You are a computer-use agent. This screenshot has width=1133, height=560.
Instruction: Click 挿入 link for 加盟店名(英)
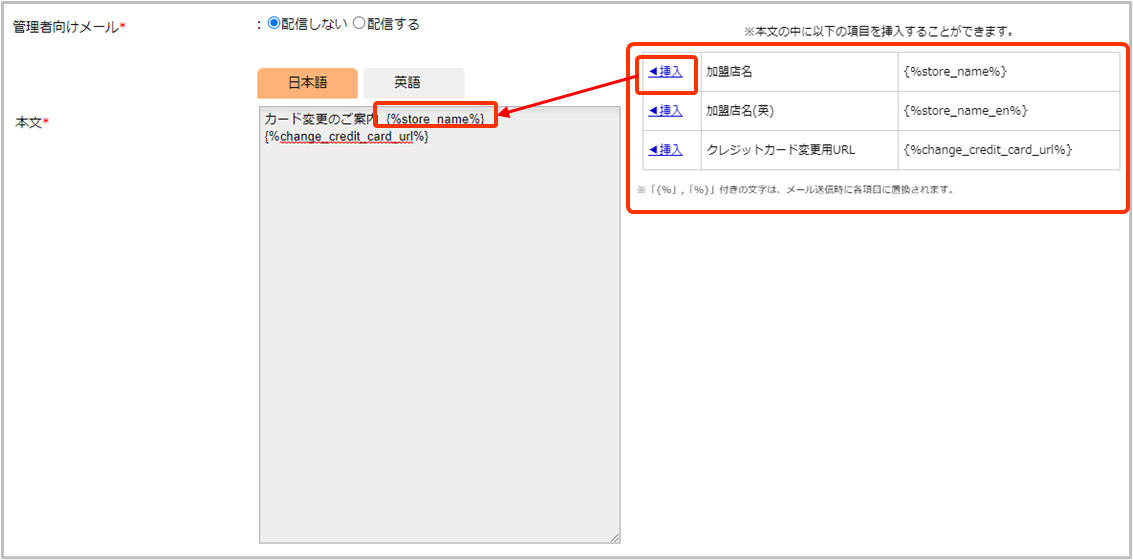(x=666, y=110)
